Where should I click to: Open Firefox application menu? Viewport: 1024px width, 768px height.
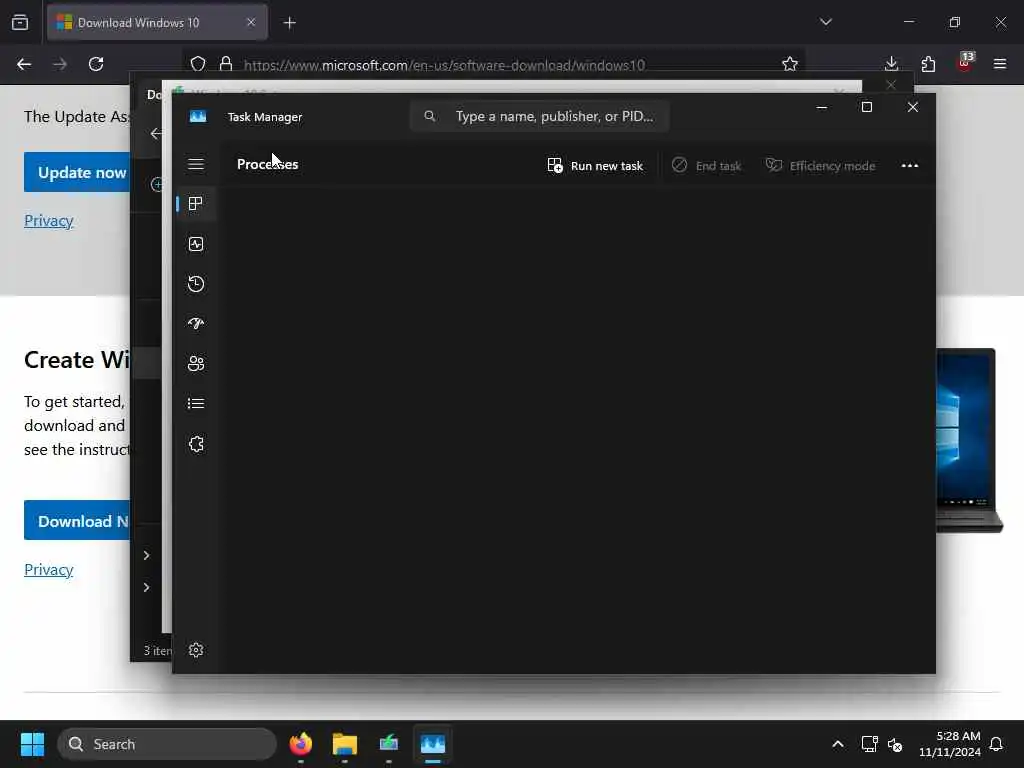1000,64
